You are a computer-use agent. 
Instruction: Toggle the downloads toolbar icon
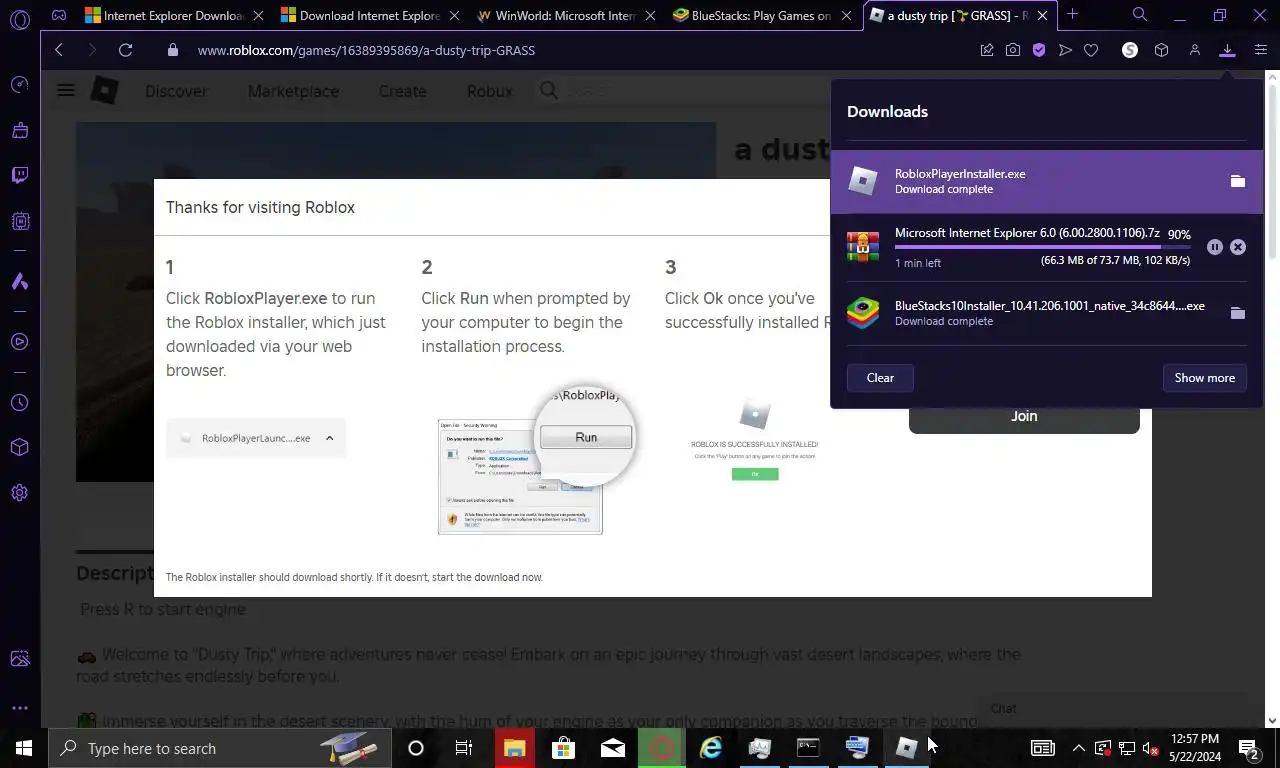1227,50
